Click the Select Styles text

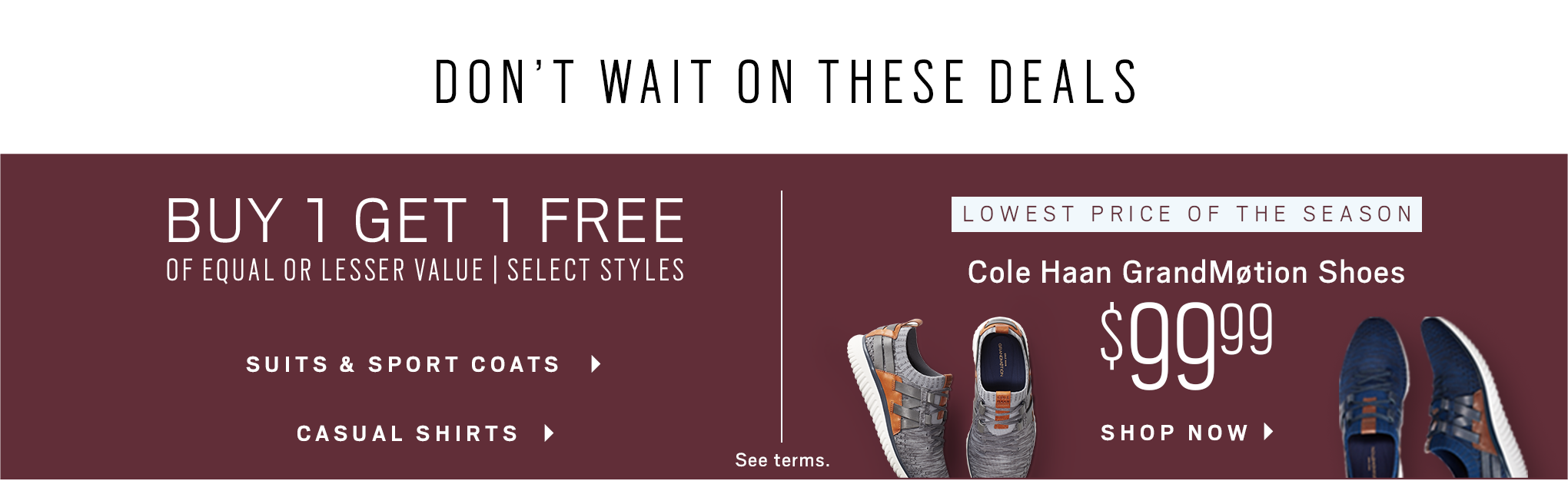click(596, 270)
